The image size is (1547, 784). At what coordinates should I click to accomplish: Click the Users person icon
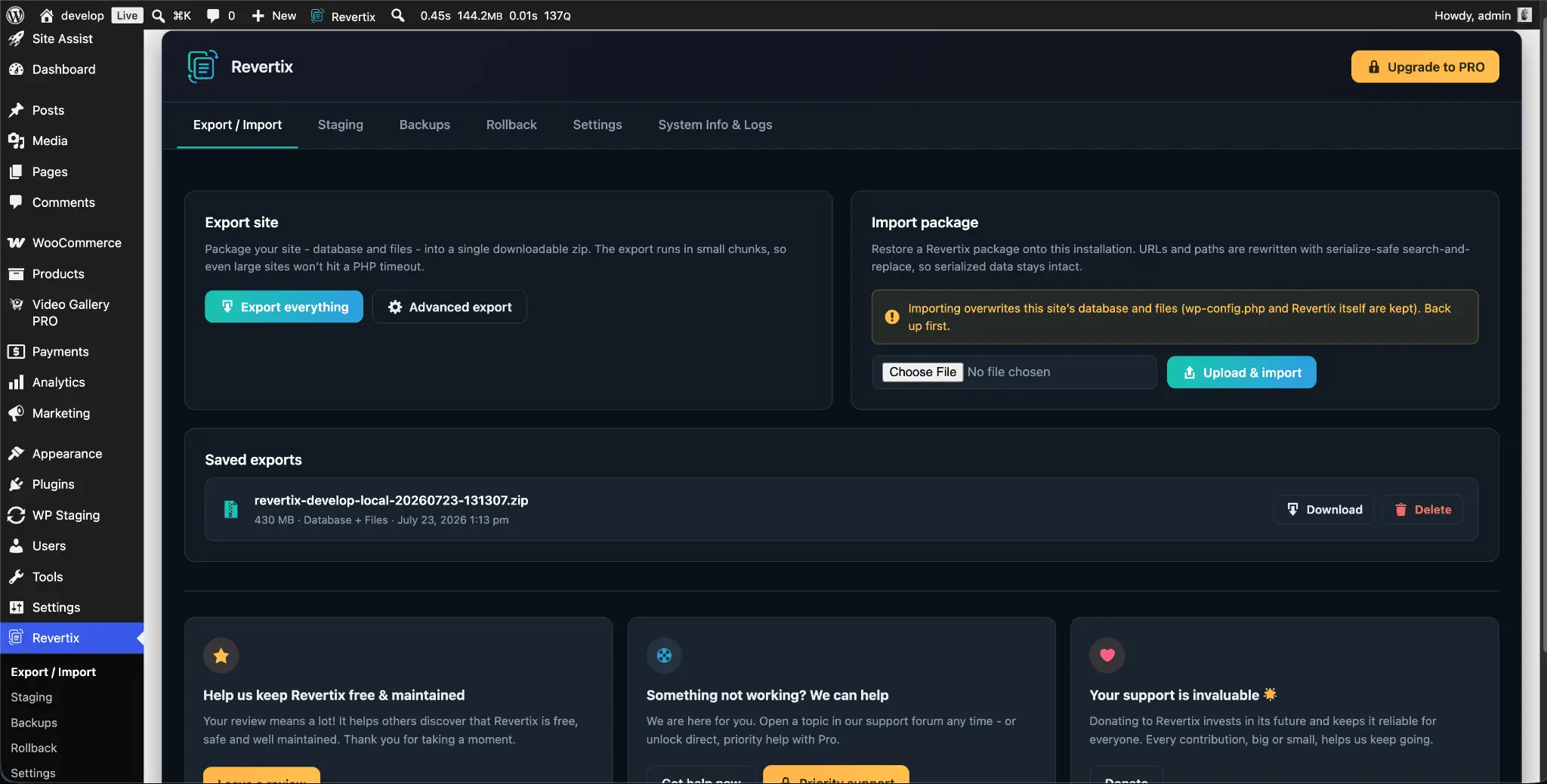pyautogui.click(x=16, y=545)
